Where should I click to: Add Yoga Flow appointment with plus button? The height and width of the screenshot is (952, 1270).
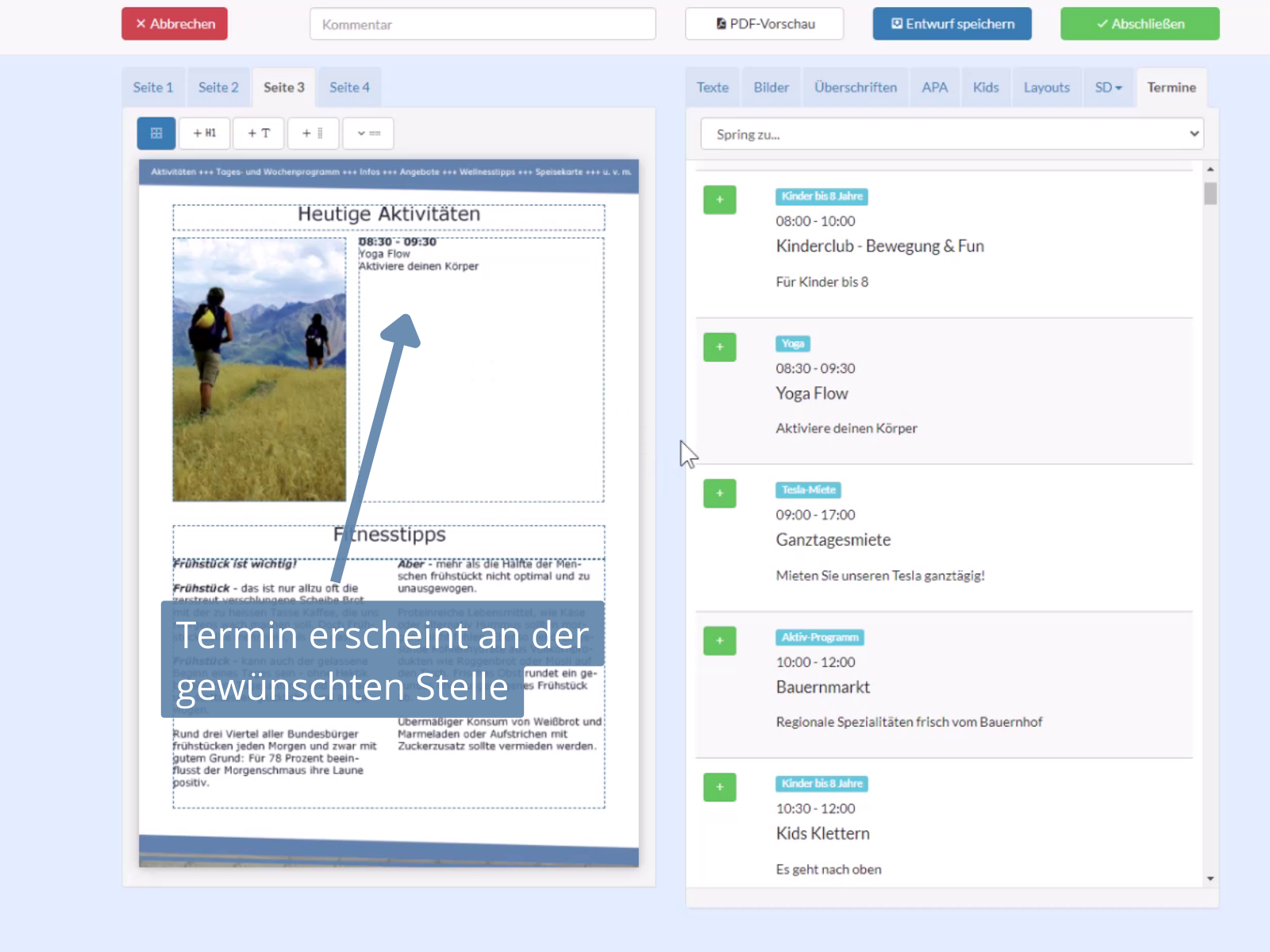(x=719, y=347)
